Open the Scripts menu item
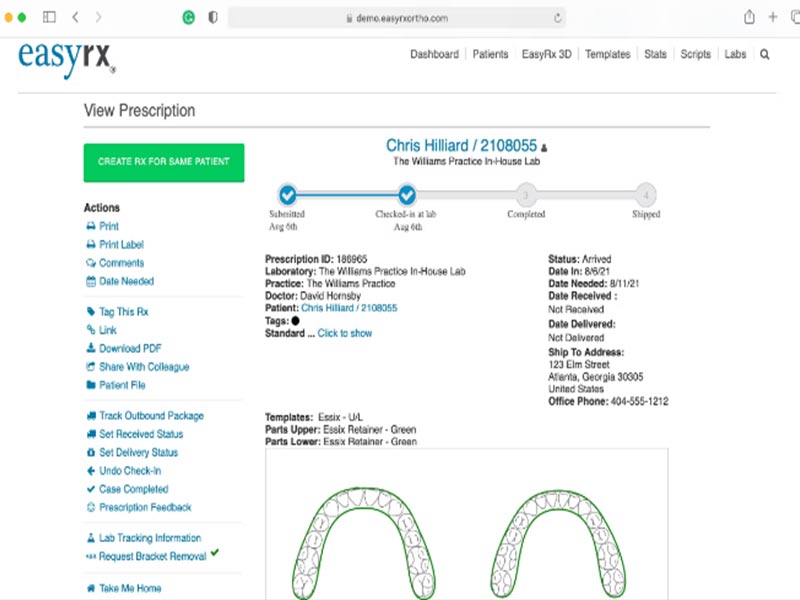 pos(695,54)
